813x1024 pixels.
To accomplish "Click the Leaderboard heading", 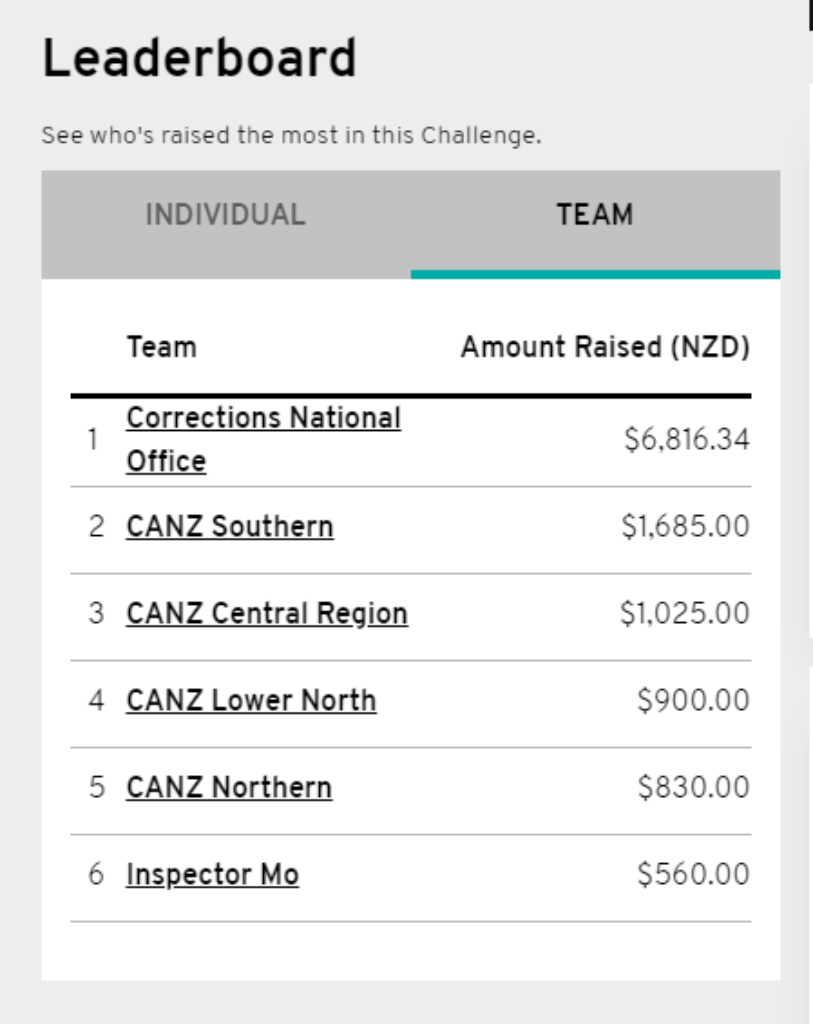I will pos(199,58).
